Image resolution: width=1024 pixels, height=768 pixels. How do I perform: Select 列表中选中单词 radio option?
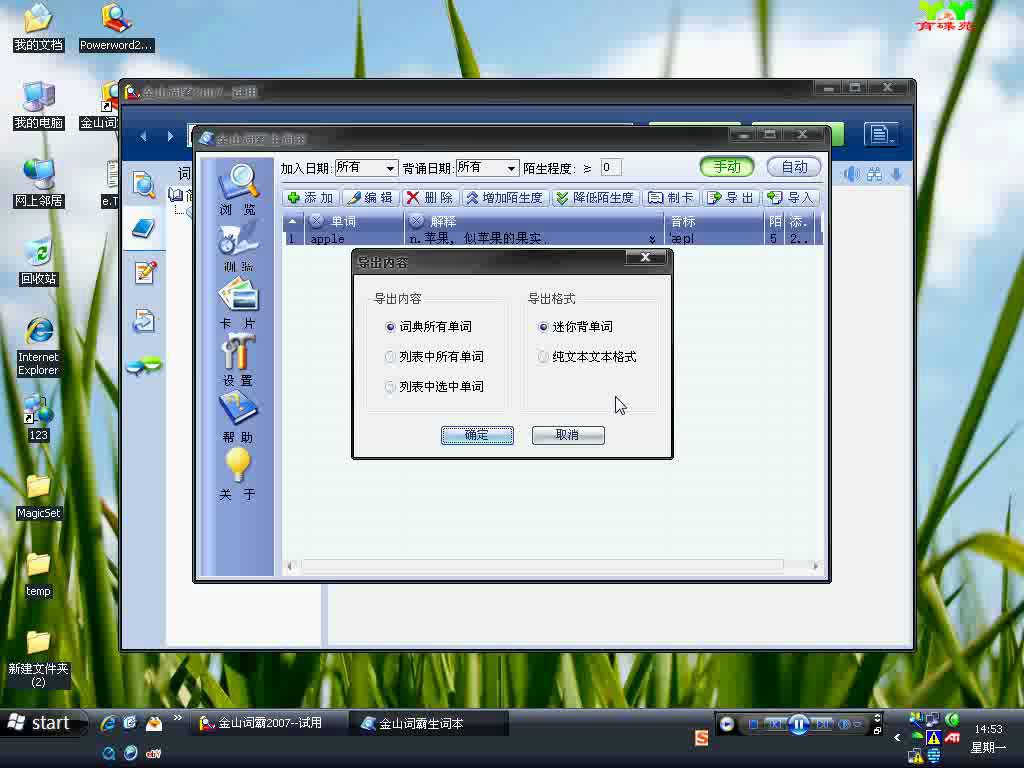point(434,387)
